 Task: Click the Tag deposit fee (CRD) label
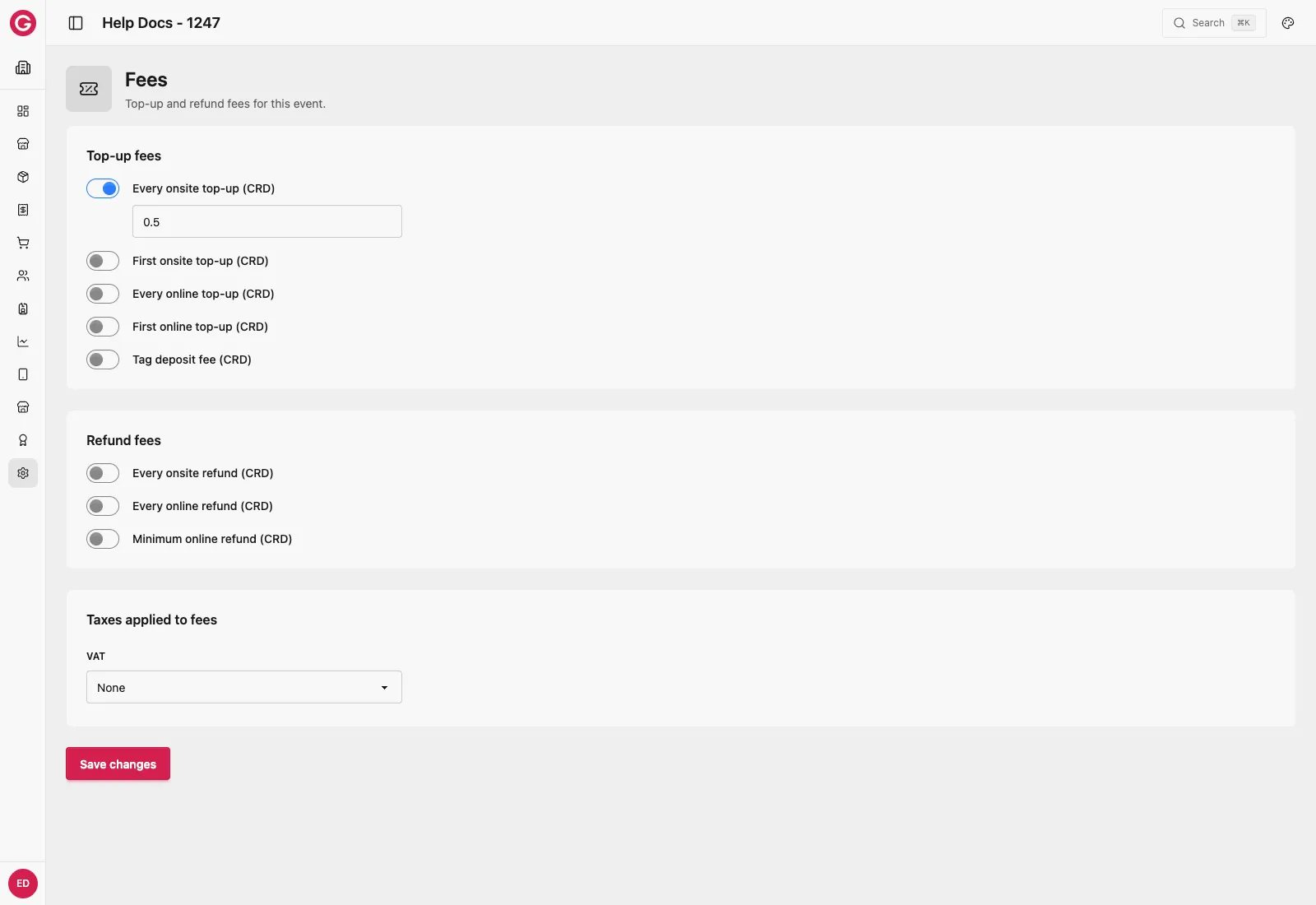(192, 360)
